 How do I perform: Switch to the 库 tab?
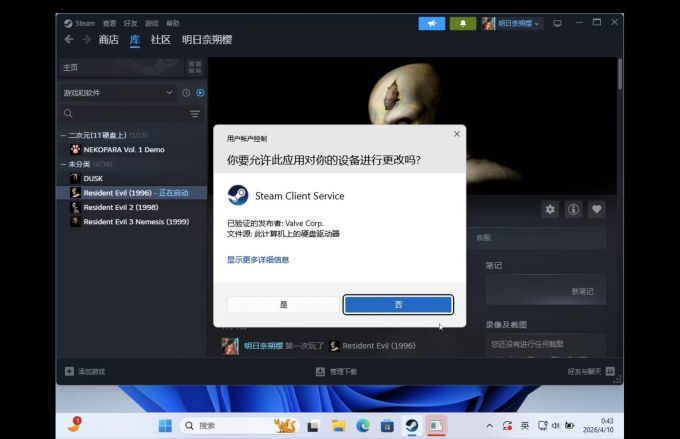point(135,40)
